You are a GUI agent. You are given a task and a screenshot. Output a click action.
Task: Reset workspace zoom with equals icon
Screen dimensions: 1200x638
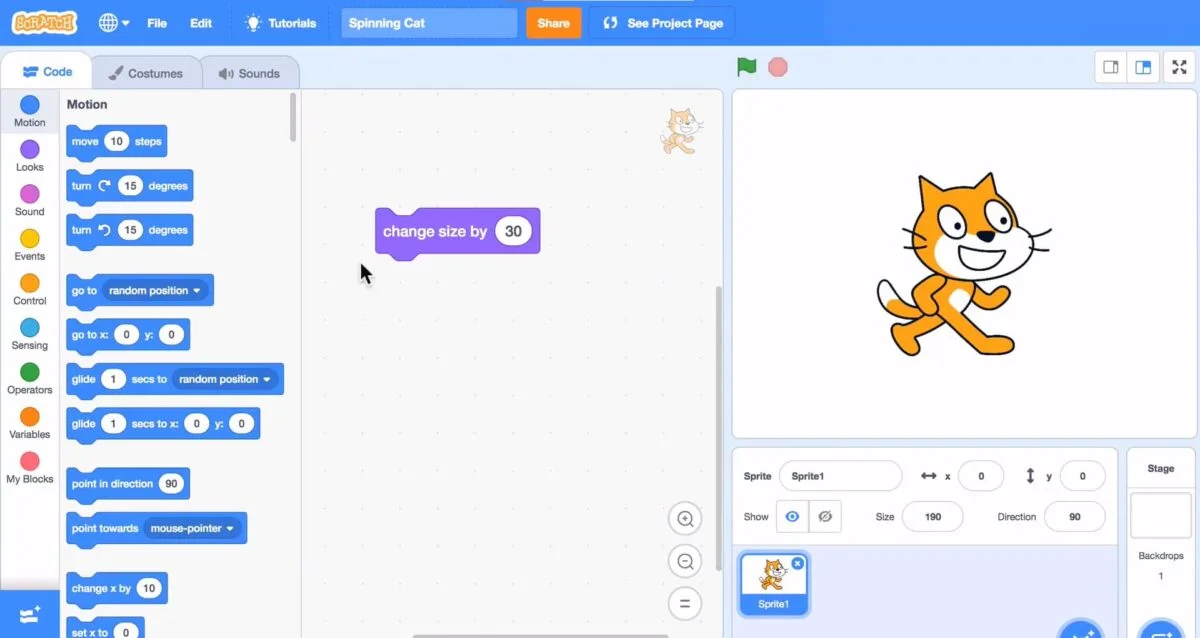tap(685, 604)
